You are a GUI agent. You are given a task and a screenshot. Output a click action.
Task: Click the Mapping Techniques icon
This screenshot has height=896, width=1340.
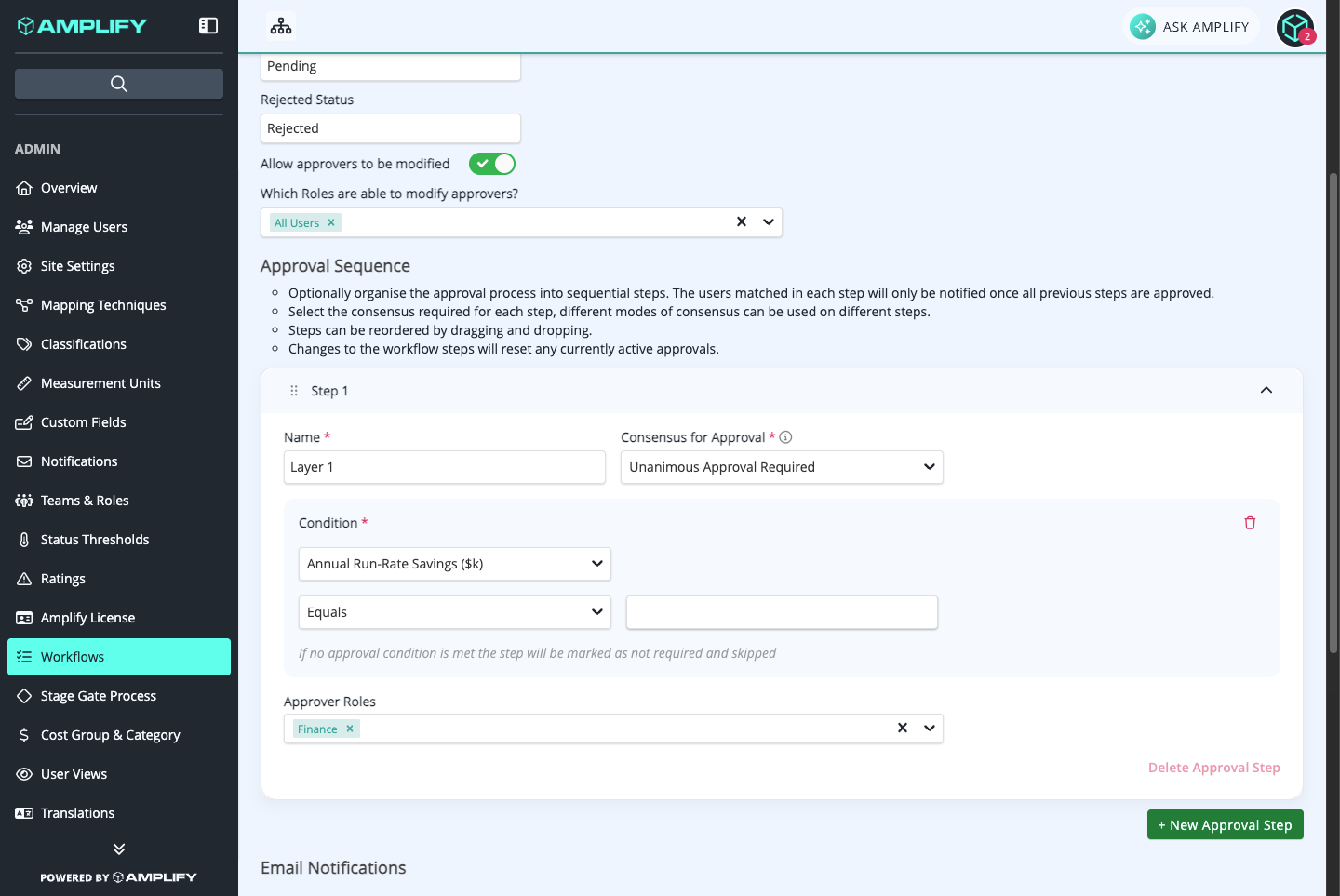pyautogui.click(x=24, y=305)
